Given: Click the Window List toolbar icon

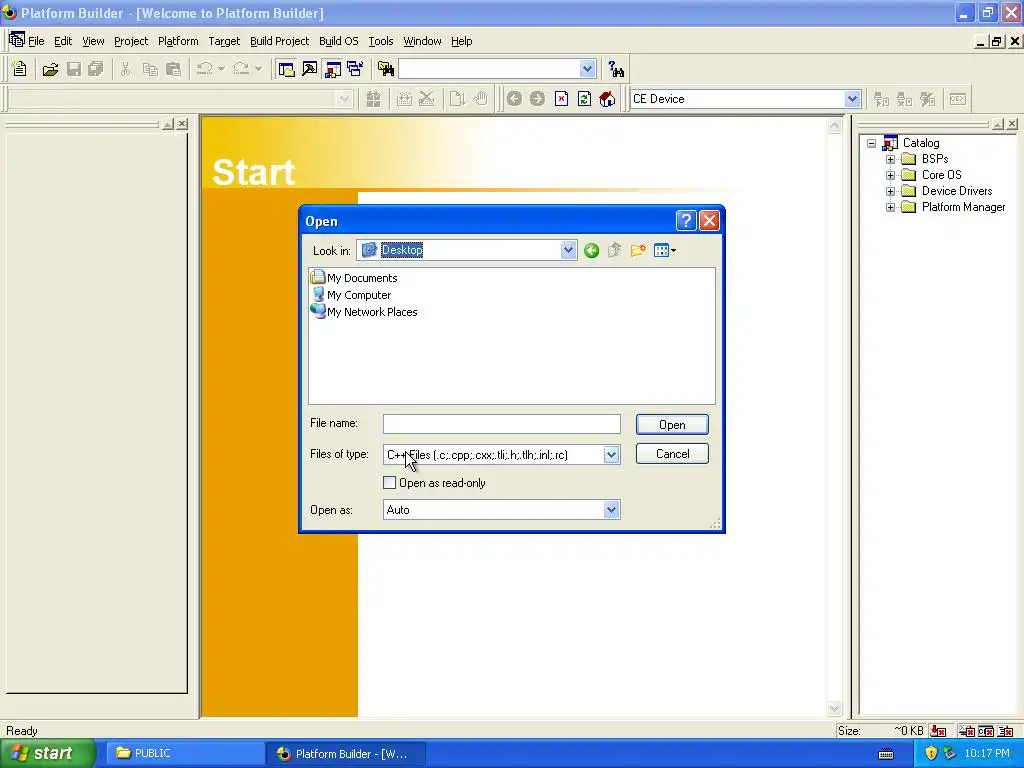Looking at the screenshot, I should click(356, 69).
